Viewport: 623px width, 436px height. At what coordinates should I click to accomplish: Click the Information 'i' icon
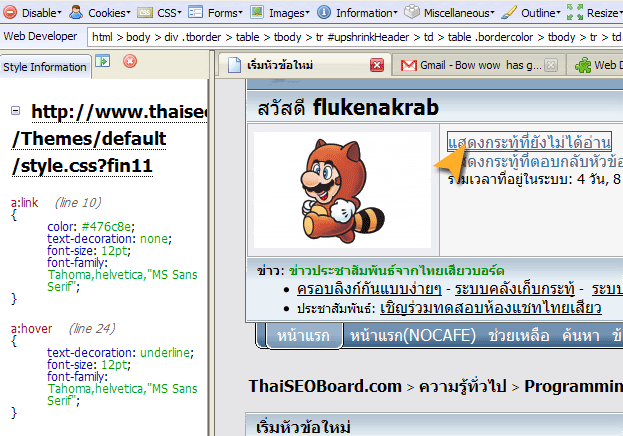tap(324, 12)
